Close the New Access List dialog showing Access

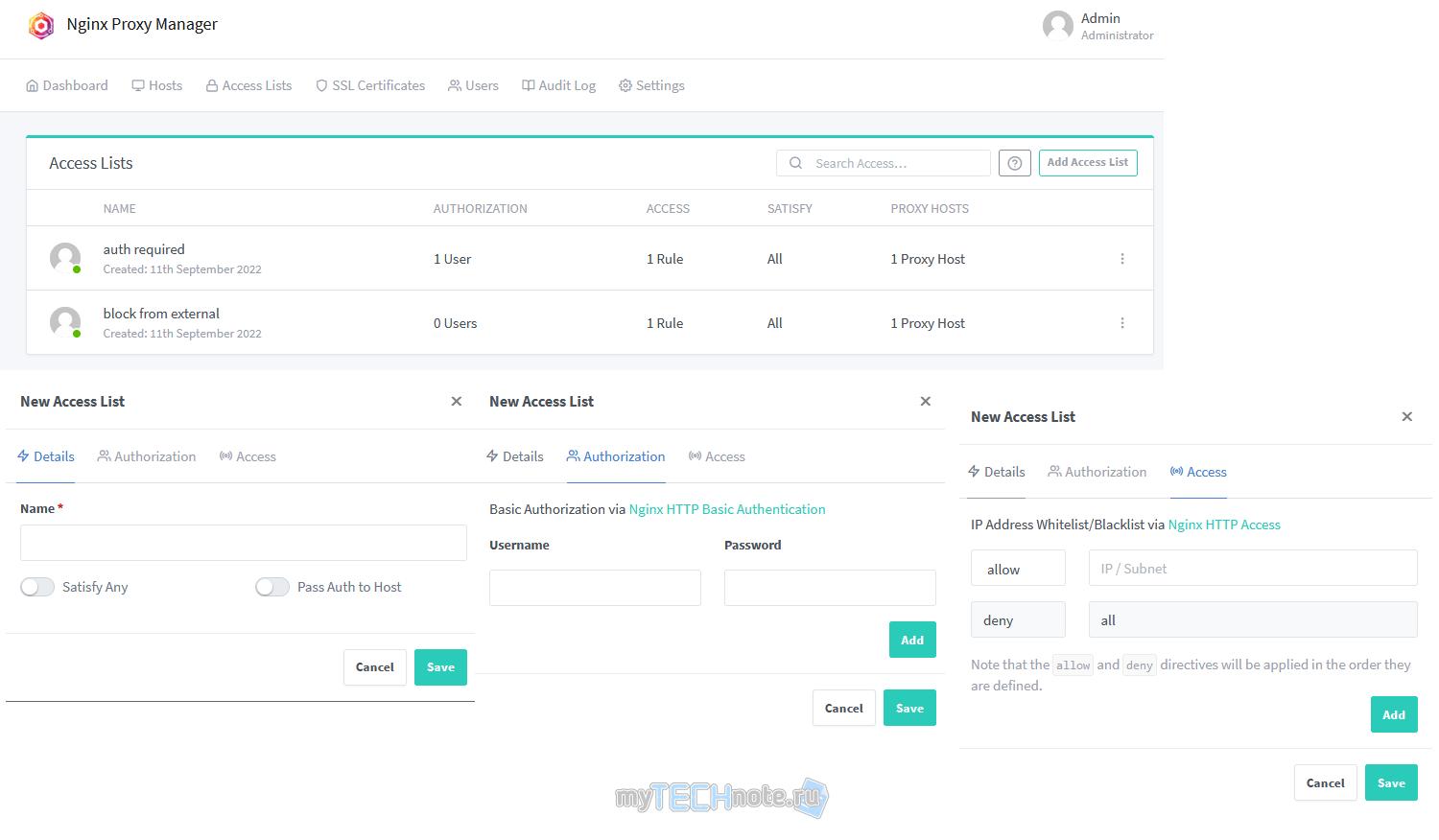1407,417
